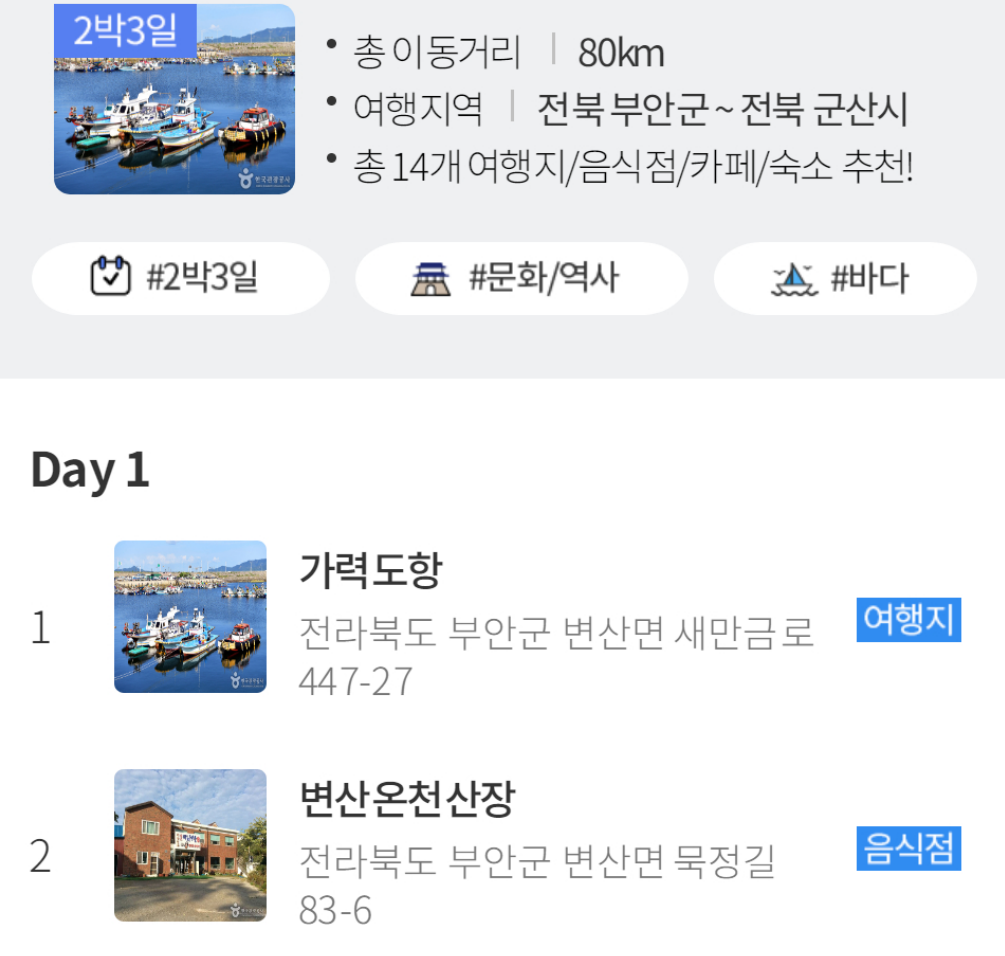Image resolution: width=1005 pixels, height=956 pixels.
Task: Click the 전북 부안군~전북 군산시 region text
Action: (722, 108)
